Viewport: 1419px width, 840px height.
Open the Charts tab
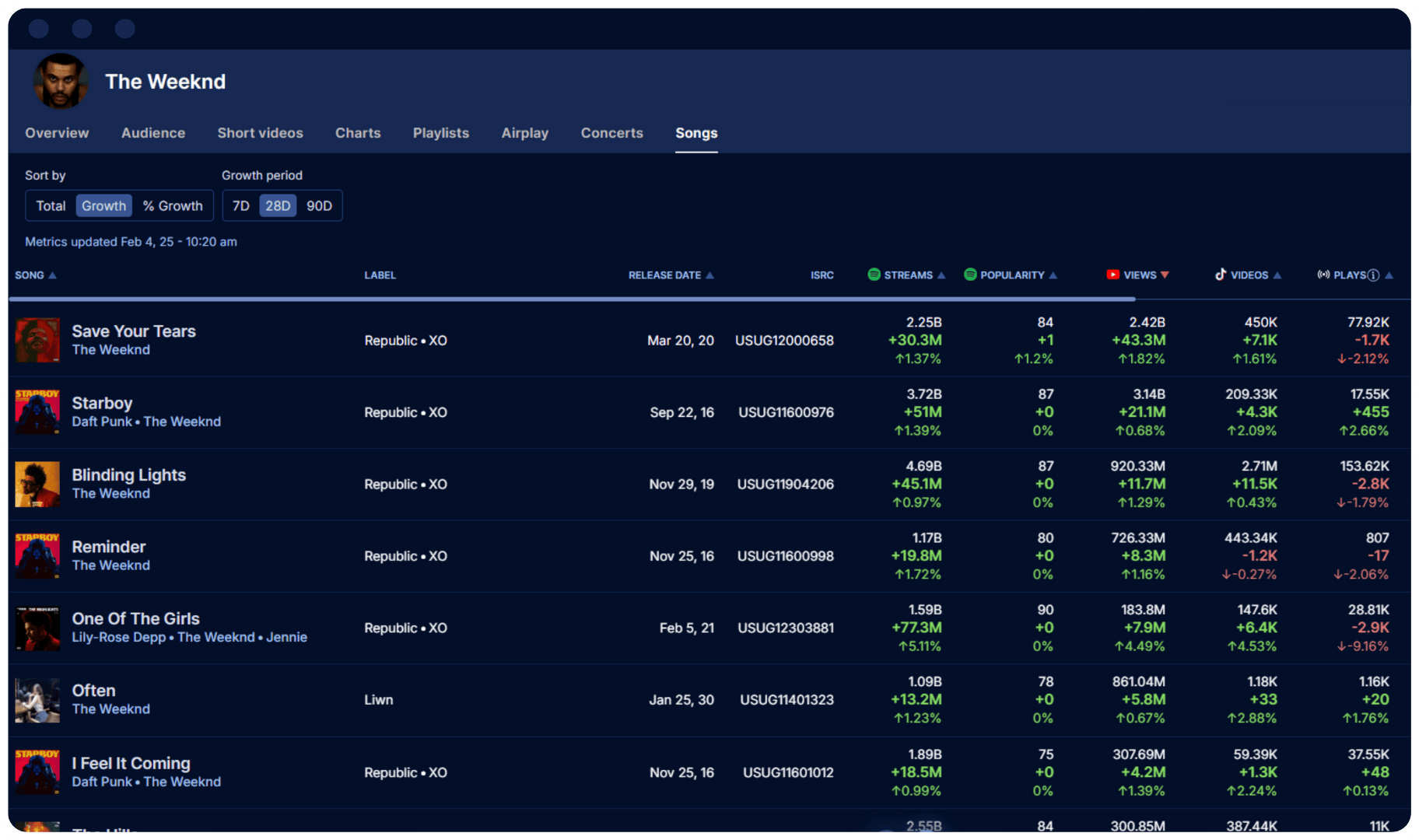coord(358,133)
